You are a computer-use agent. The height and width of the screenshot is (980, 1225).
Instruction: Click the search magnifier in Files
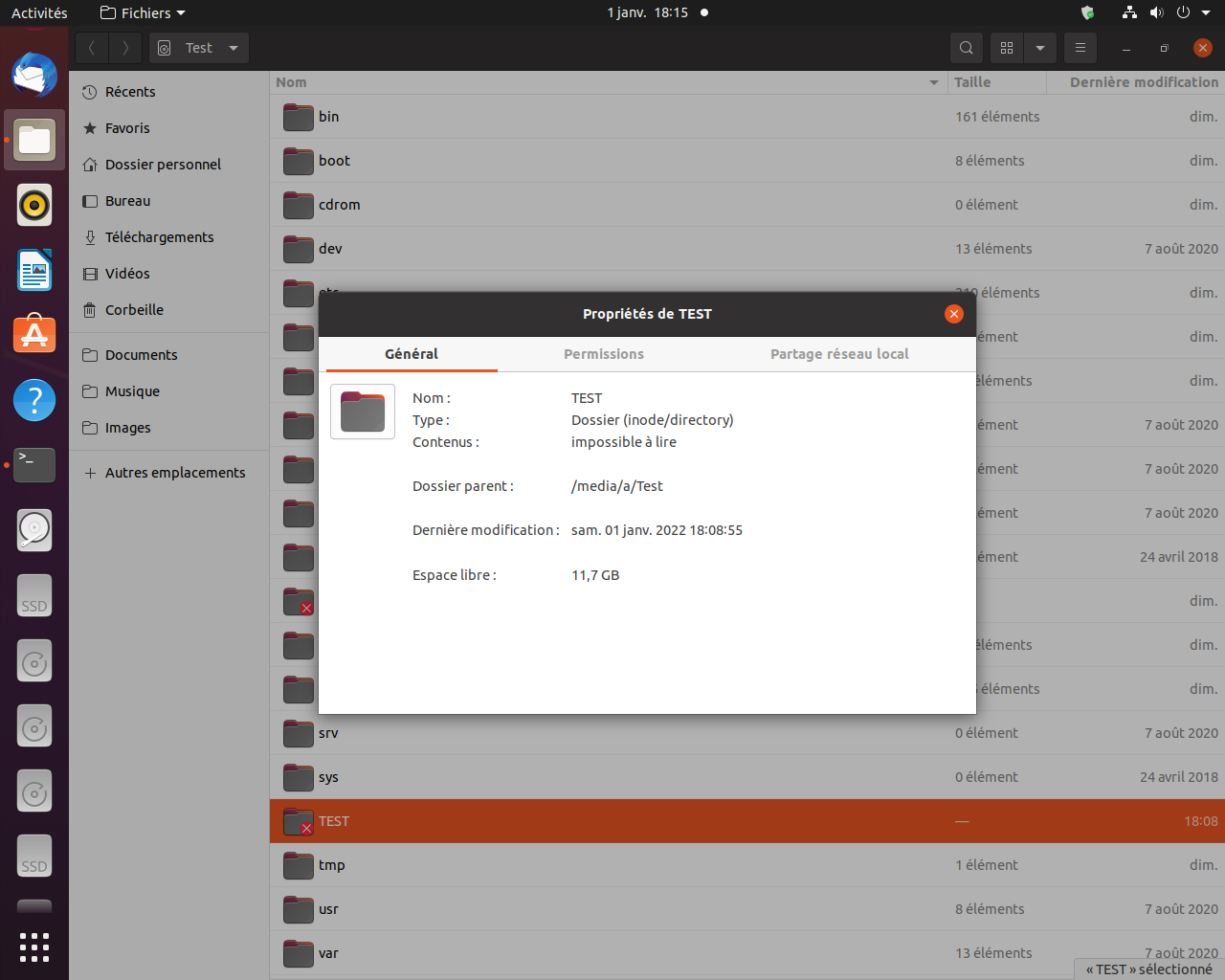(x=967, y=48)
